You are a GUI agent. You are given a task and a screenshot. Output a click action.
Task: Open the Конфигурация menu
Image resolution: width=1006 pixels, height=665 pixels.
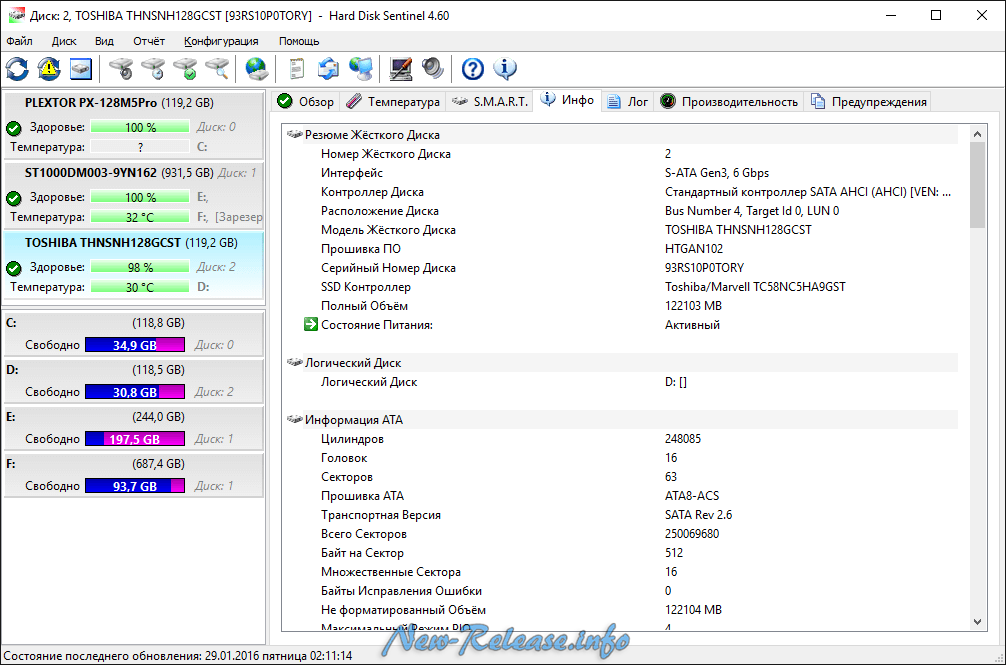(221, 41)
